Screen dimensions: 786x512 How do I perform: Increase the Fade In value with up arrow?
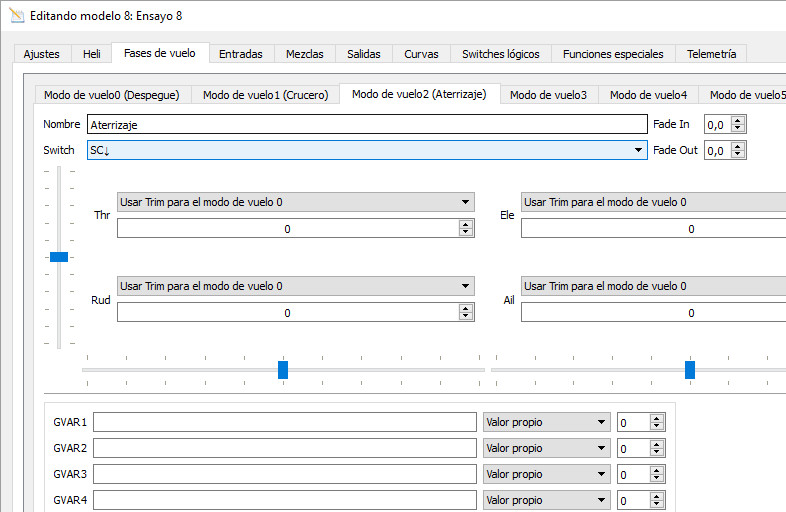pos(738,120)
